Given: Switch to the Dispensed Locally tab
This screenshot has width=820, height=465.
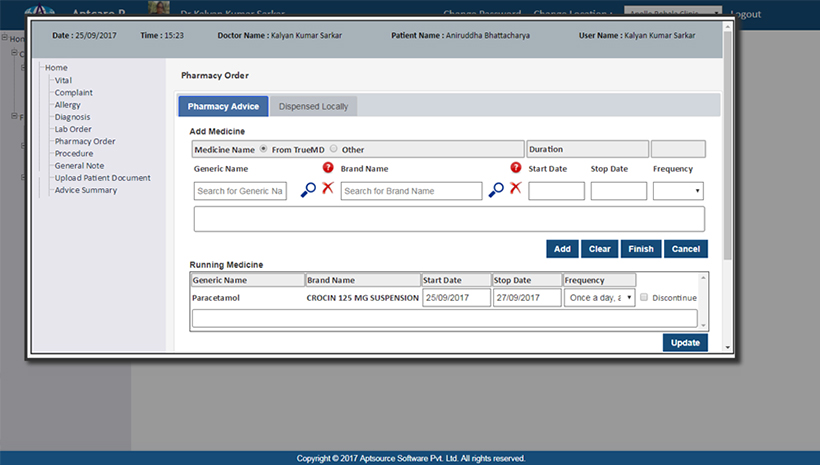Looking at the screenshot, I should (x=314, y=106).
